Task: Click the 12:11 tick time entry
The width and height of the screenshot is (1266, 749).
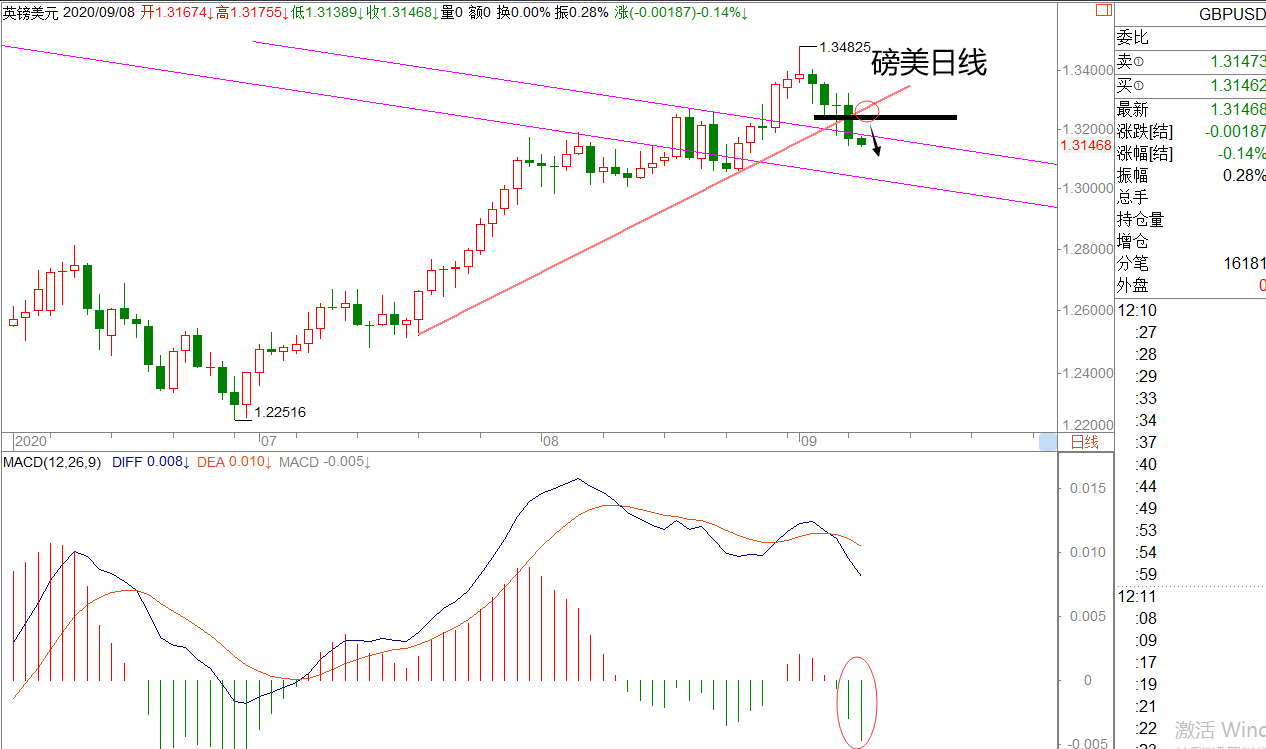Action: [1136, 596]
